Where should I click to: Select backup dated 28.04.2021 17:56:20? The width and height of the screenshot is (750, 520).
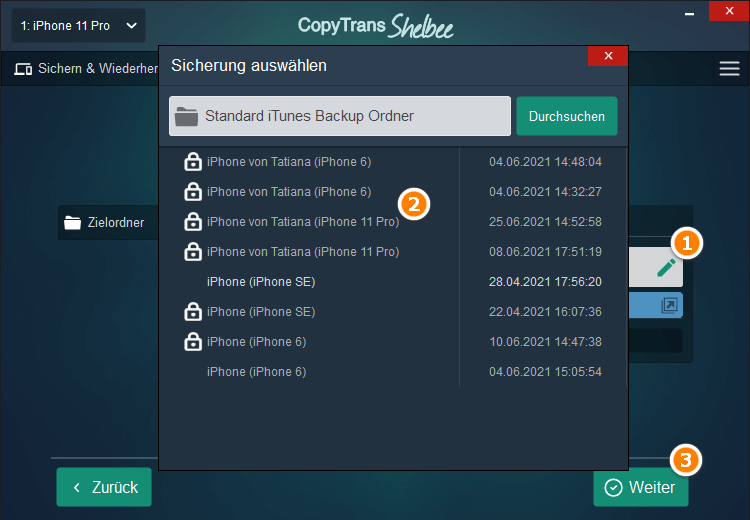393,282
